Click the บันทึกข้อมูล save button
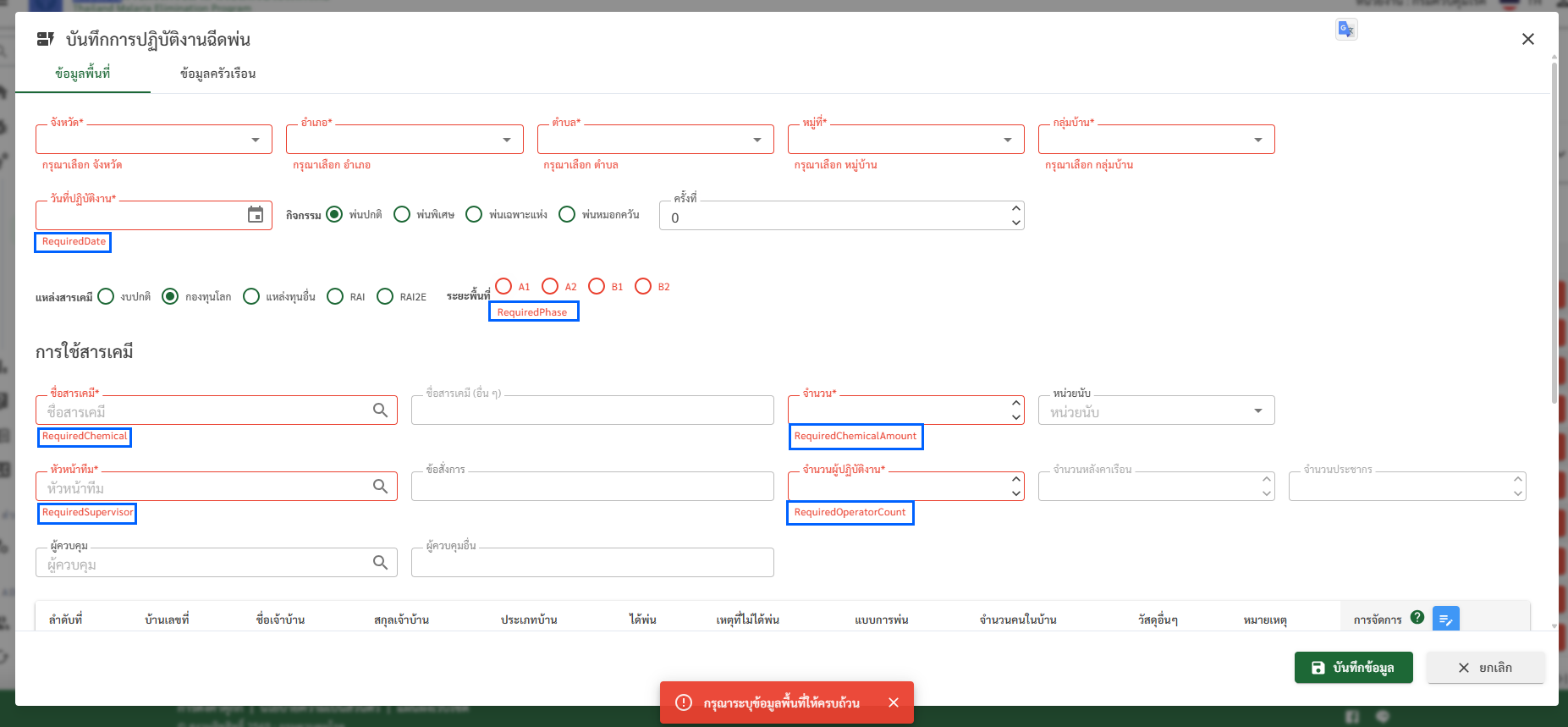The width and height of the screenshot is (1568, 727). click(1353, 668)
